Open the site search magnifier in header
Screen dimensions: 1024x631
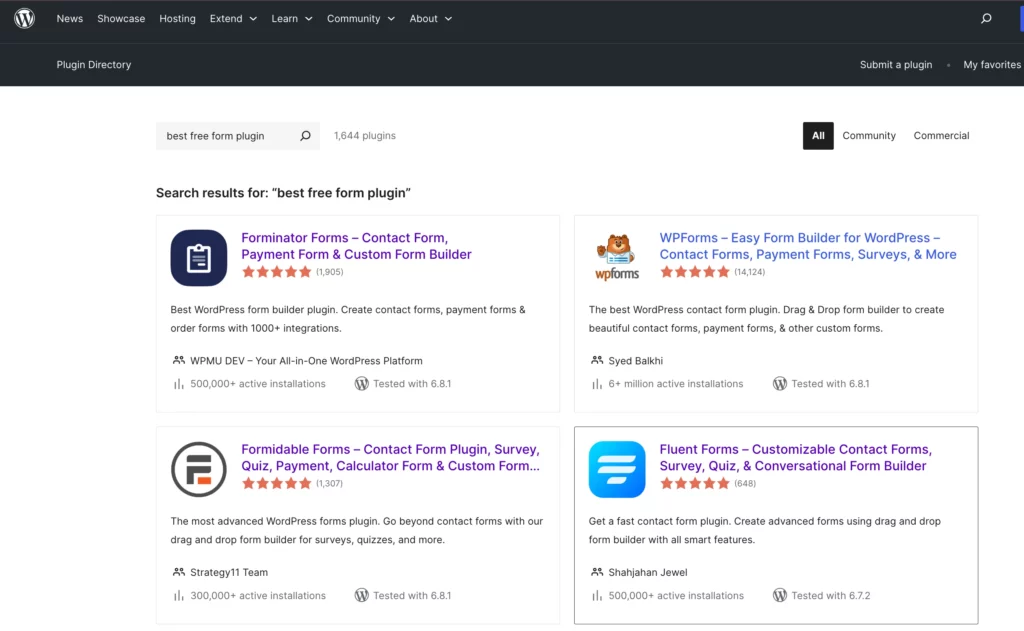tap(986, 18)
